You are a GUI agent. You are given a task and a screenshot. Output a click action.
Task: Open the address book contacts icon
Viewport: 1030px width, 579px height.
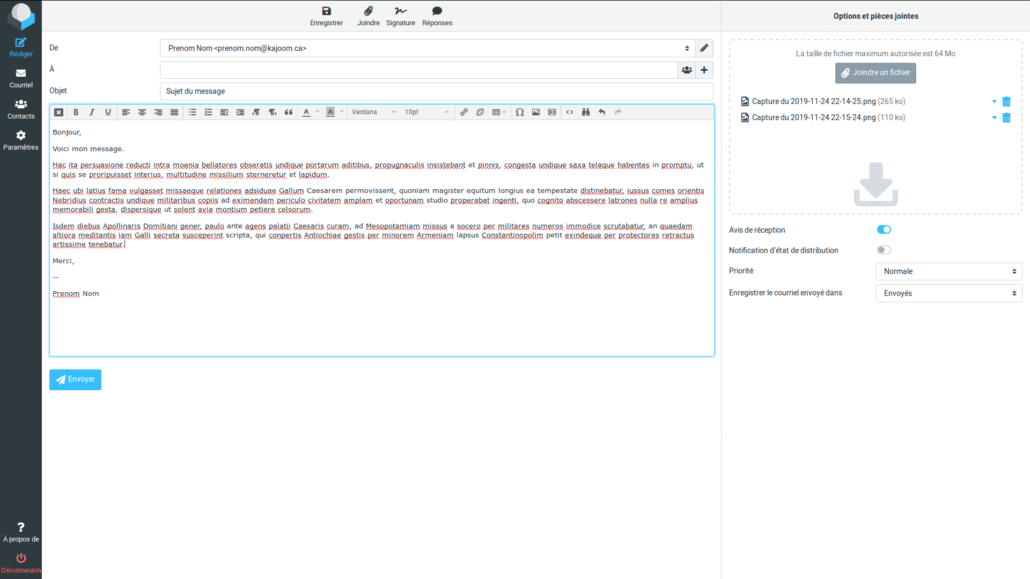pos(686,70)
